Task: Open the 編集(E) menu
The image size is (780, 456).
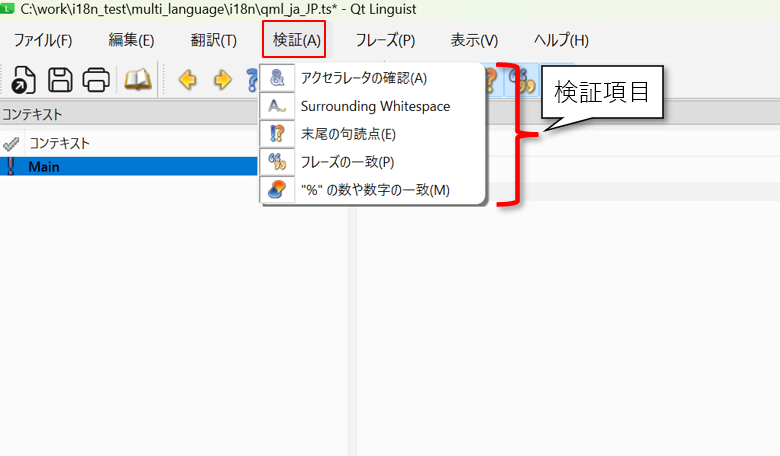Action: (x=131, y=40)
